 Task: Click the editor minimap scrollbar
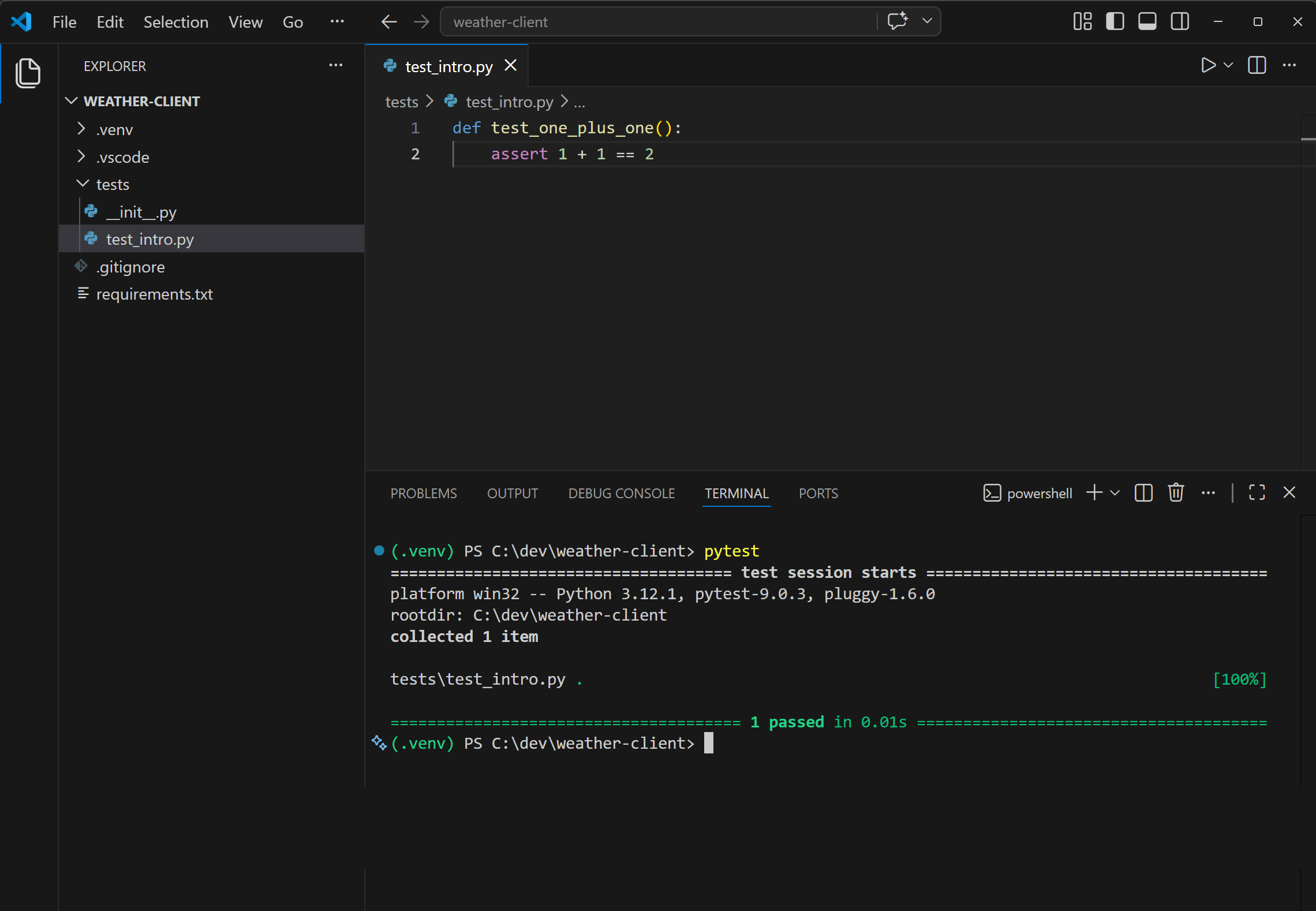[1308, 292]
